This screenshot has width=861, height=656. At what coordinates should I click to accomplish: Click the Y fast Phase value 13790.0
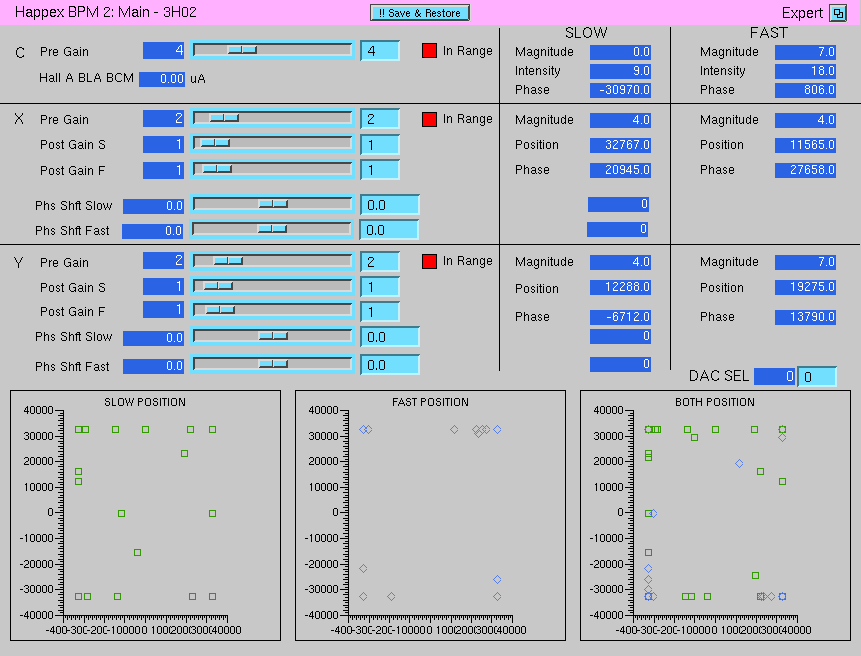coord(806,317)
